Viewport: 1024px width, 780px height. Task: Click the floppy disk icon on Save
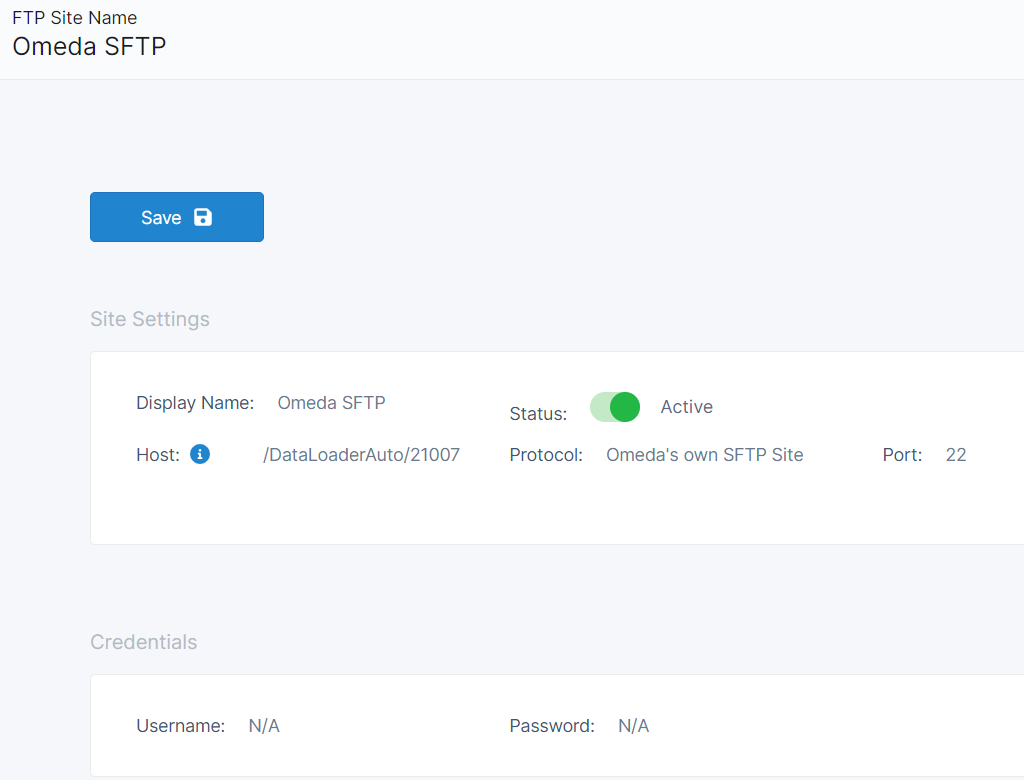(x=203, y=217)
